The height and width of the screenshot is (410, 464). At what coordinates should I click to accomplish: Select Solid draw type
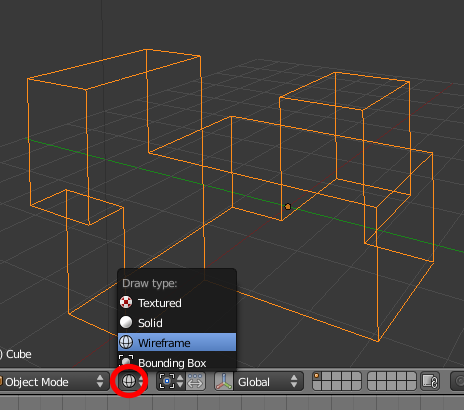[177, 323]
